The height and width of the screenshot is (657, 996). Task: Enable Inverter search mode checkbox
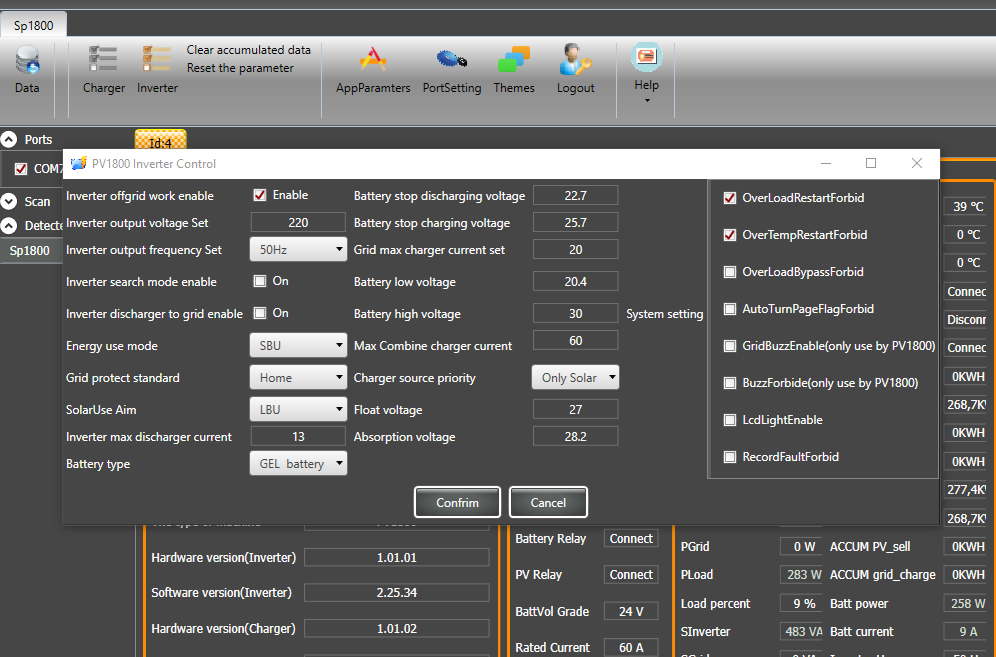click(260, 282)
